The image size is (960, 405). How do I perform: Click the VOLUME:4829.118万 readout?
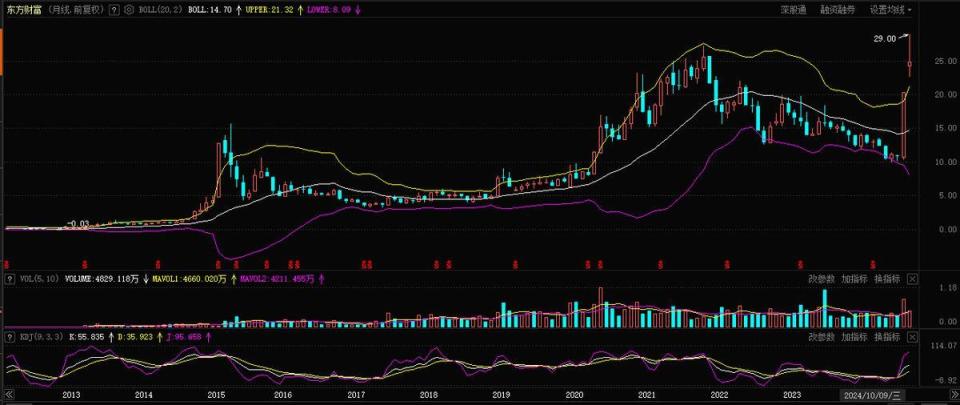pos(100,279)
